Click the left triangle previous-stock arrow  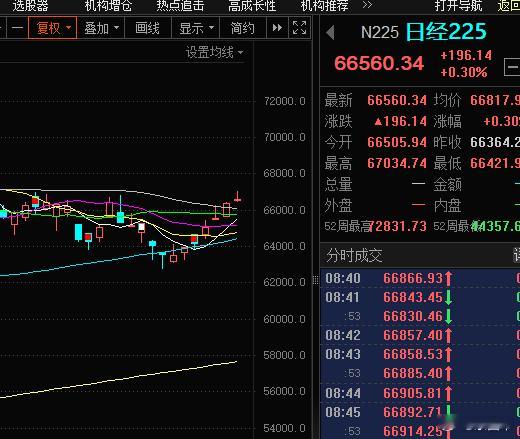(x=330, y=33)
